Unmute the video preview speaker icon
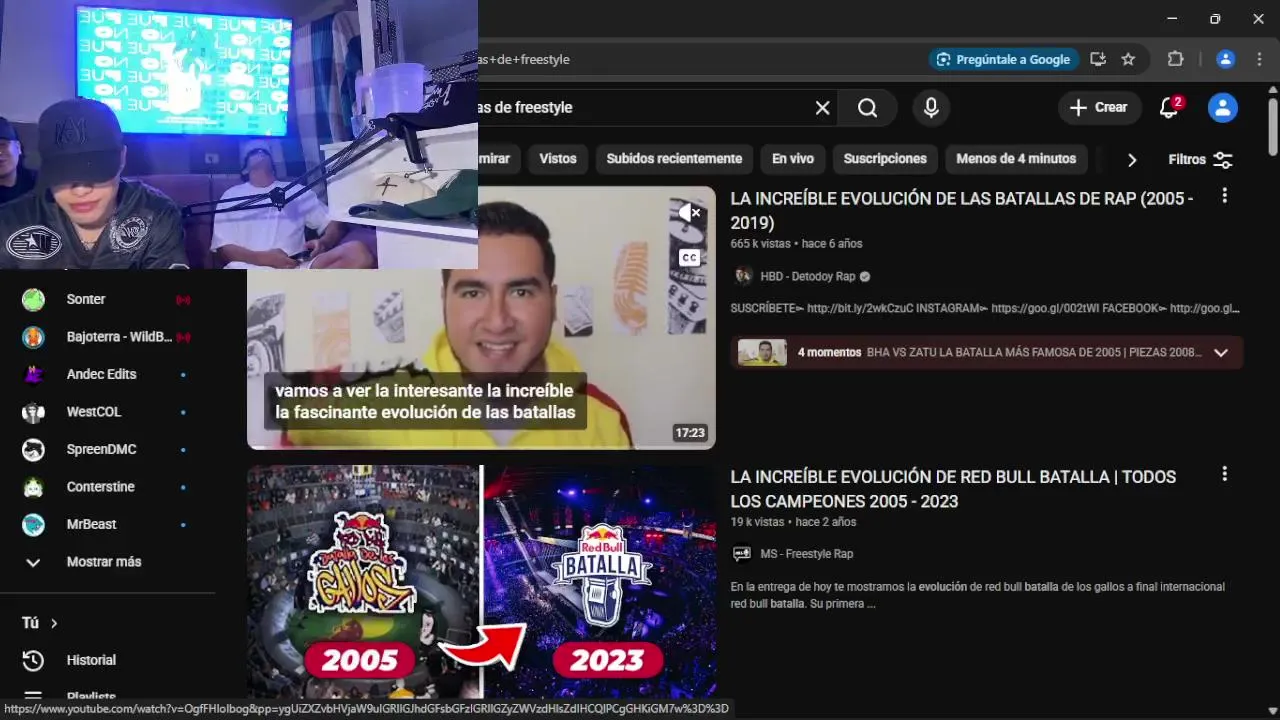The height and width of the screenshot is (720, 1280). tap(690, 213)
